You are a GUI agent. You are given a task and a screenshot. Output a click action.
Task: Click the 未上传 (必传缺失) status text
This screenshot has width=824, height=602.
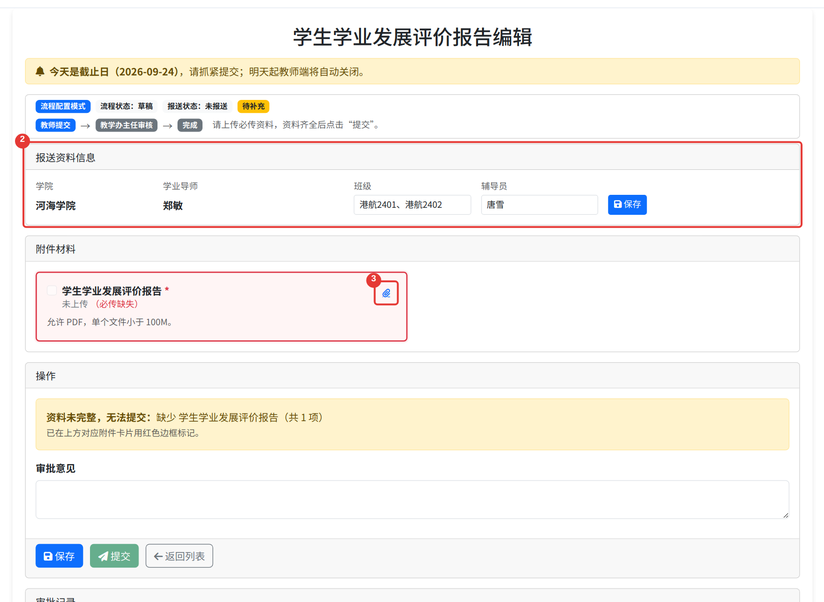[100, 304]
